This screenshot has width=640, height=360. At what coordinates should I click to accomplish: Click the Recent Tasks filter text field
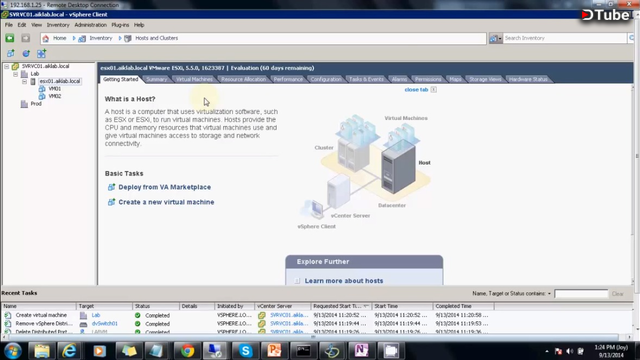[x=581, y=293]
